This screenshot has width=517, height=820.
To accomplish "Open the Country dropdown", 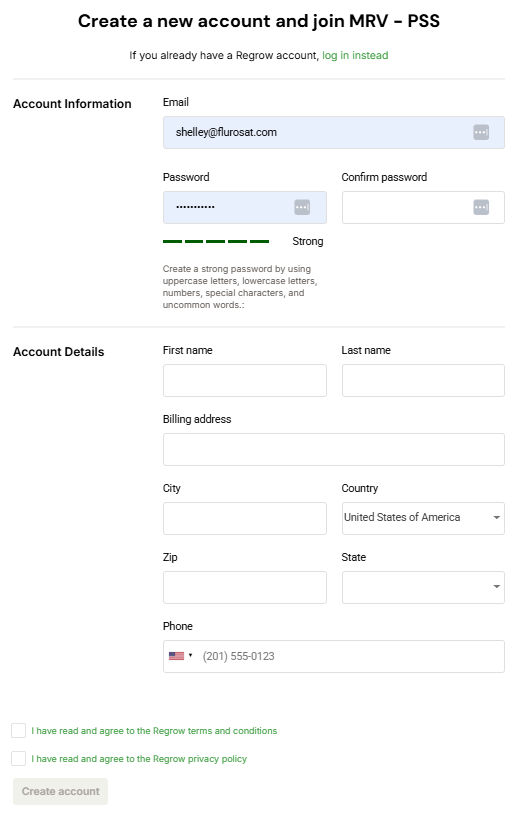I will point(423,518).
